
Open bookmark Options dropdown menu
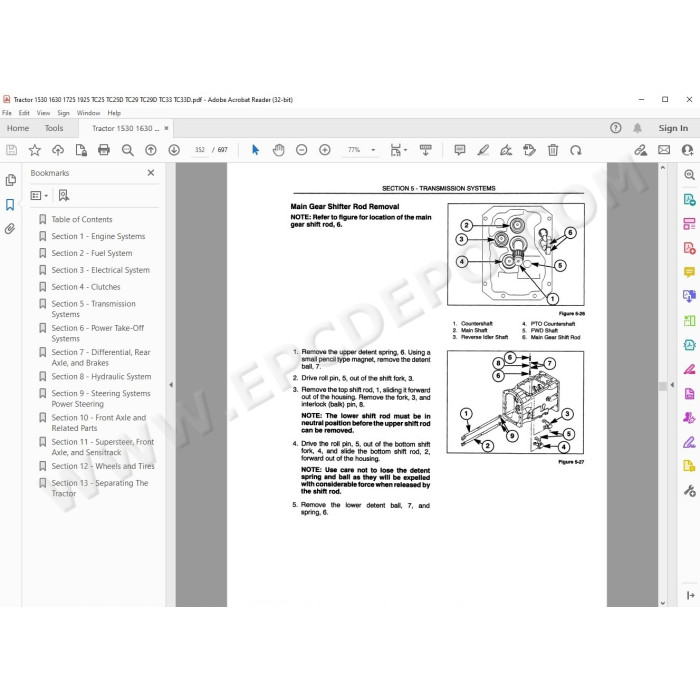click(39, 195)
